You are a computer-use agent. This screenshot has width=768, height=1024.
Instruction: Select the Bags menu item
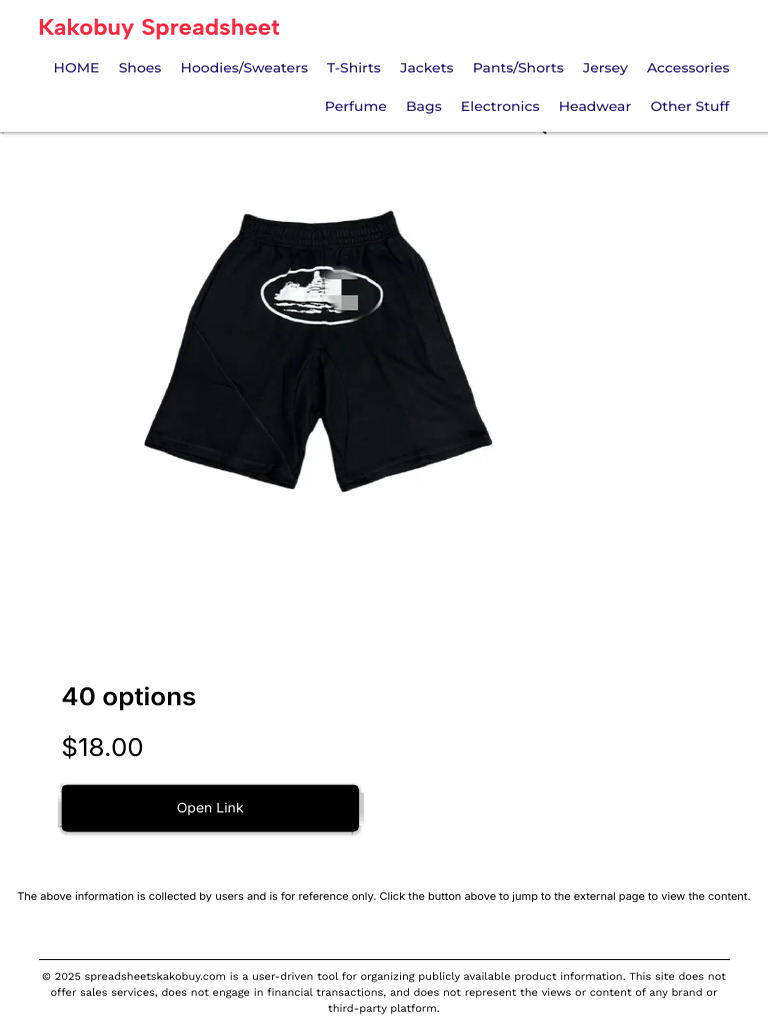[424, 106]
